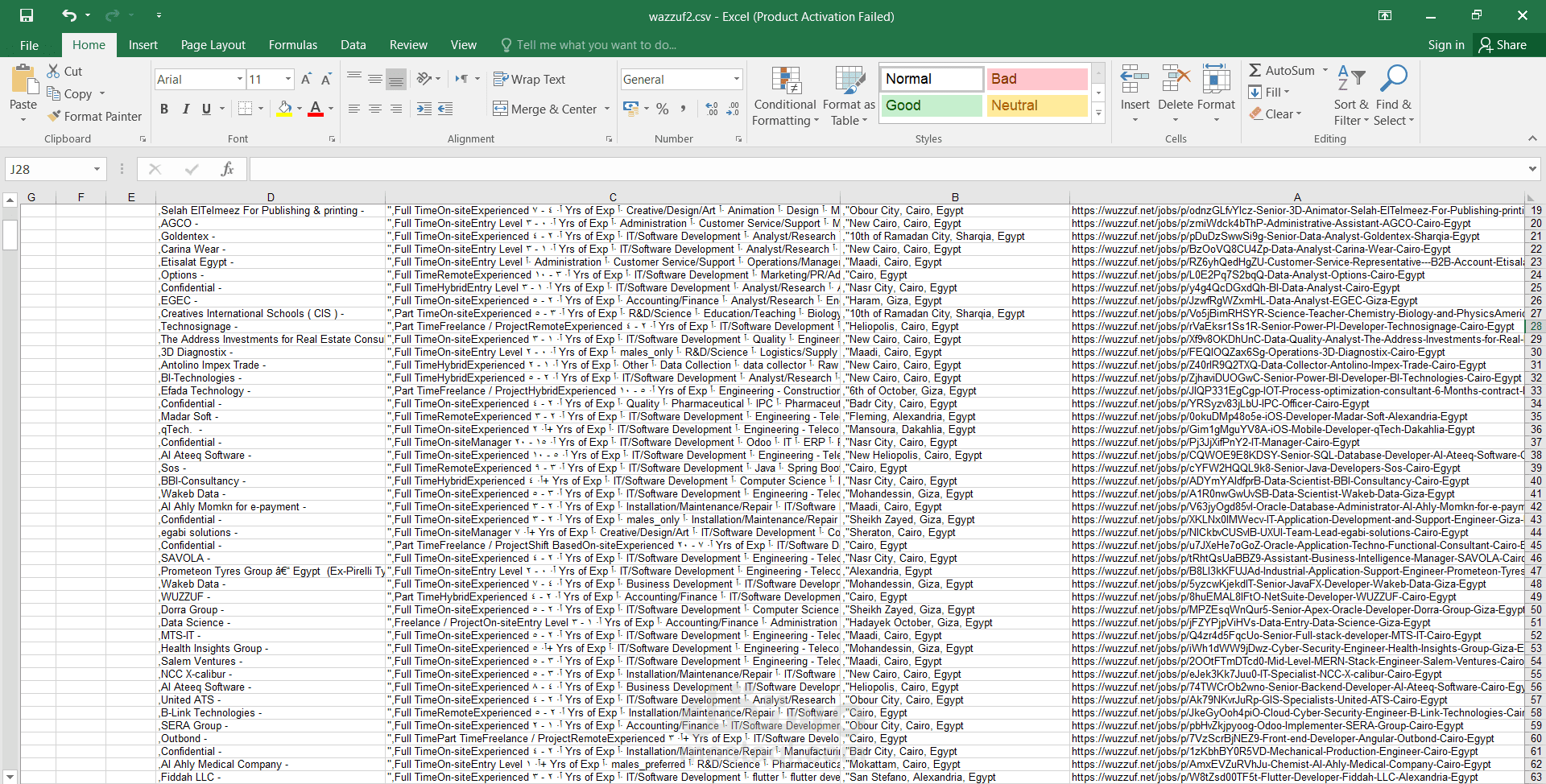
Task: Switch to the Insert tab
Action: (143, 45)
